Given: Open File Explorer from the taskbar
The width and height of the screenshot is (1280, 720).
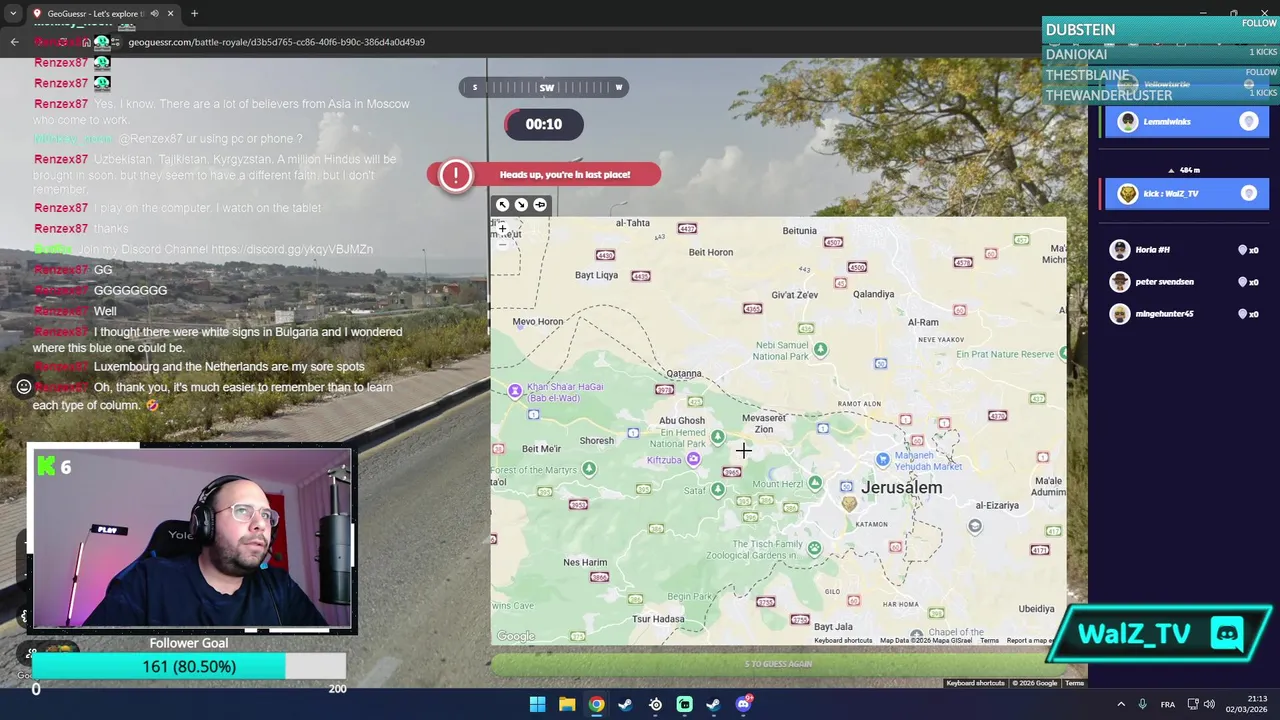Looking at the screenshot, I should pos(567,704).
